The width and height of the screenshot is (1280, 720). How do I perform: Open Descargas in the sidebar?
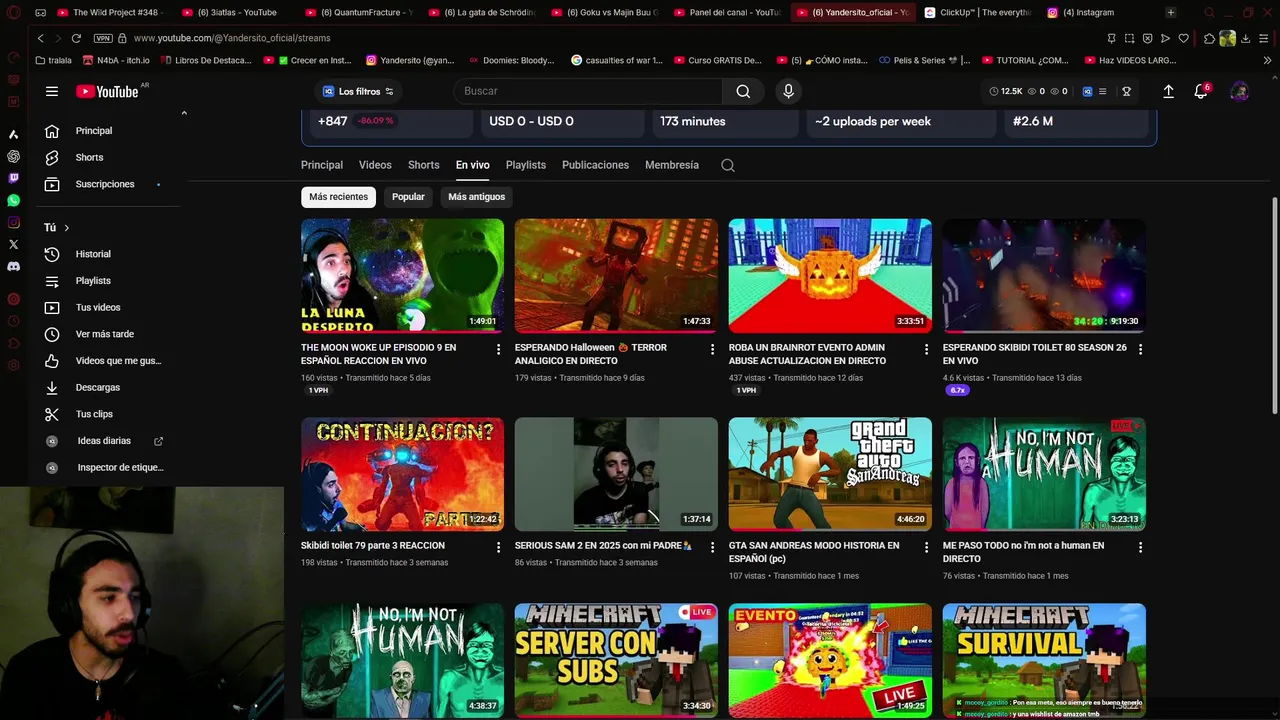pyautogui.click(x=97, y=387)
